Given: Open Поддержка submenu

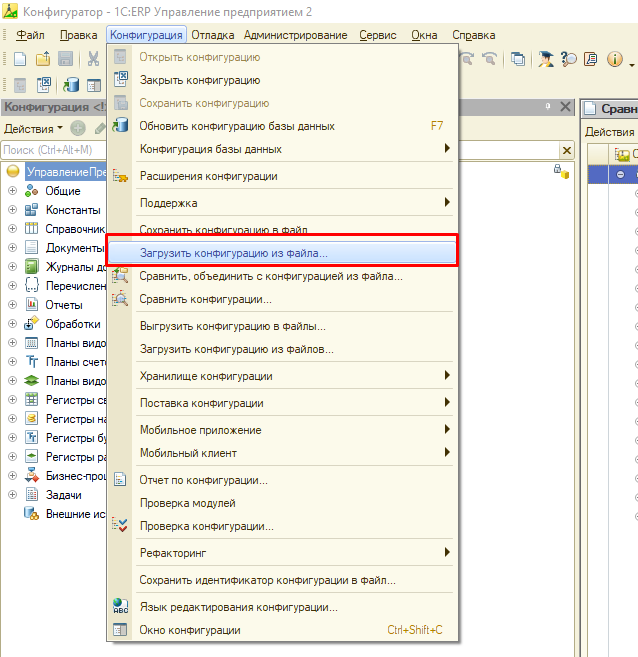Looking at the screenshot, I should (282, 203).
